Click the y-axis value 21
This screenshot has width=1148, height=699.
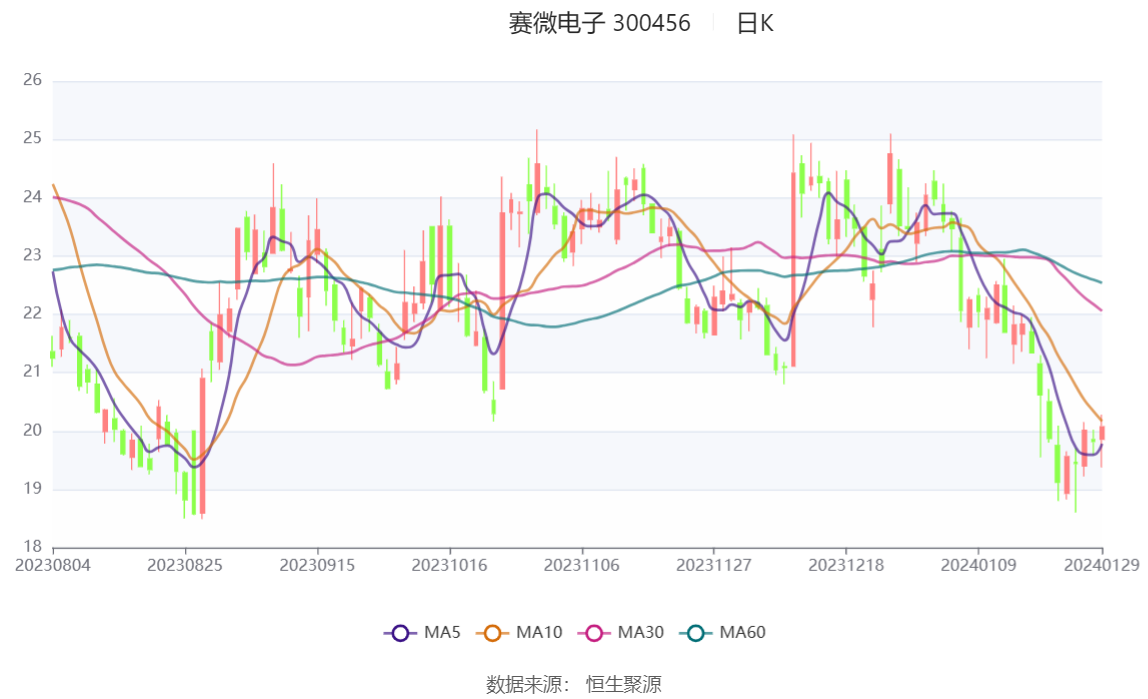(32, 372)
